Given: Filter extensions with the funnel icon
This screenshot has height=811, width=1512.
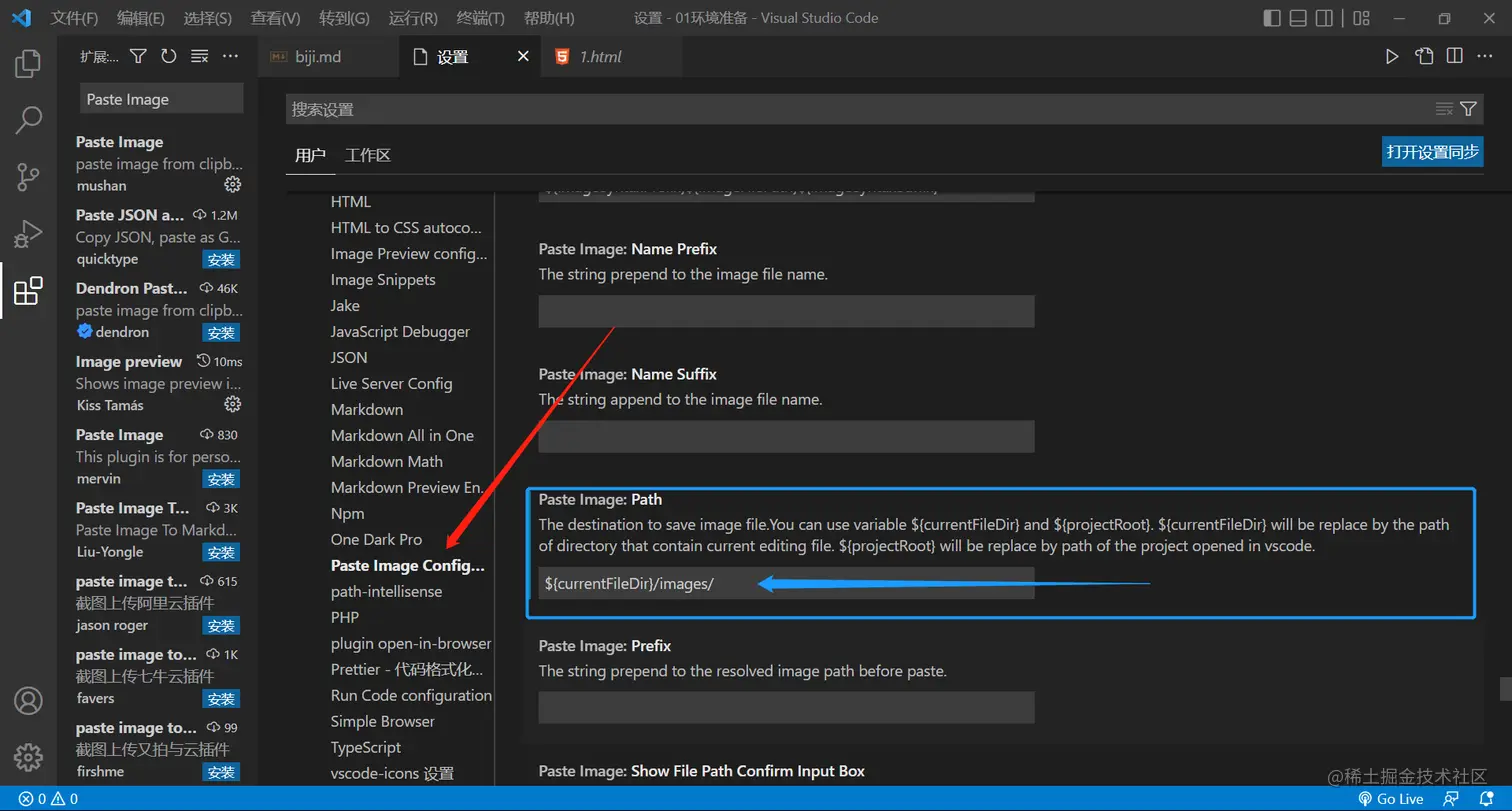Looking at the screenshot, I should (x=139, y=57).
